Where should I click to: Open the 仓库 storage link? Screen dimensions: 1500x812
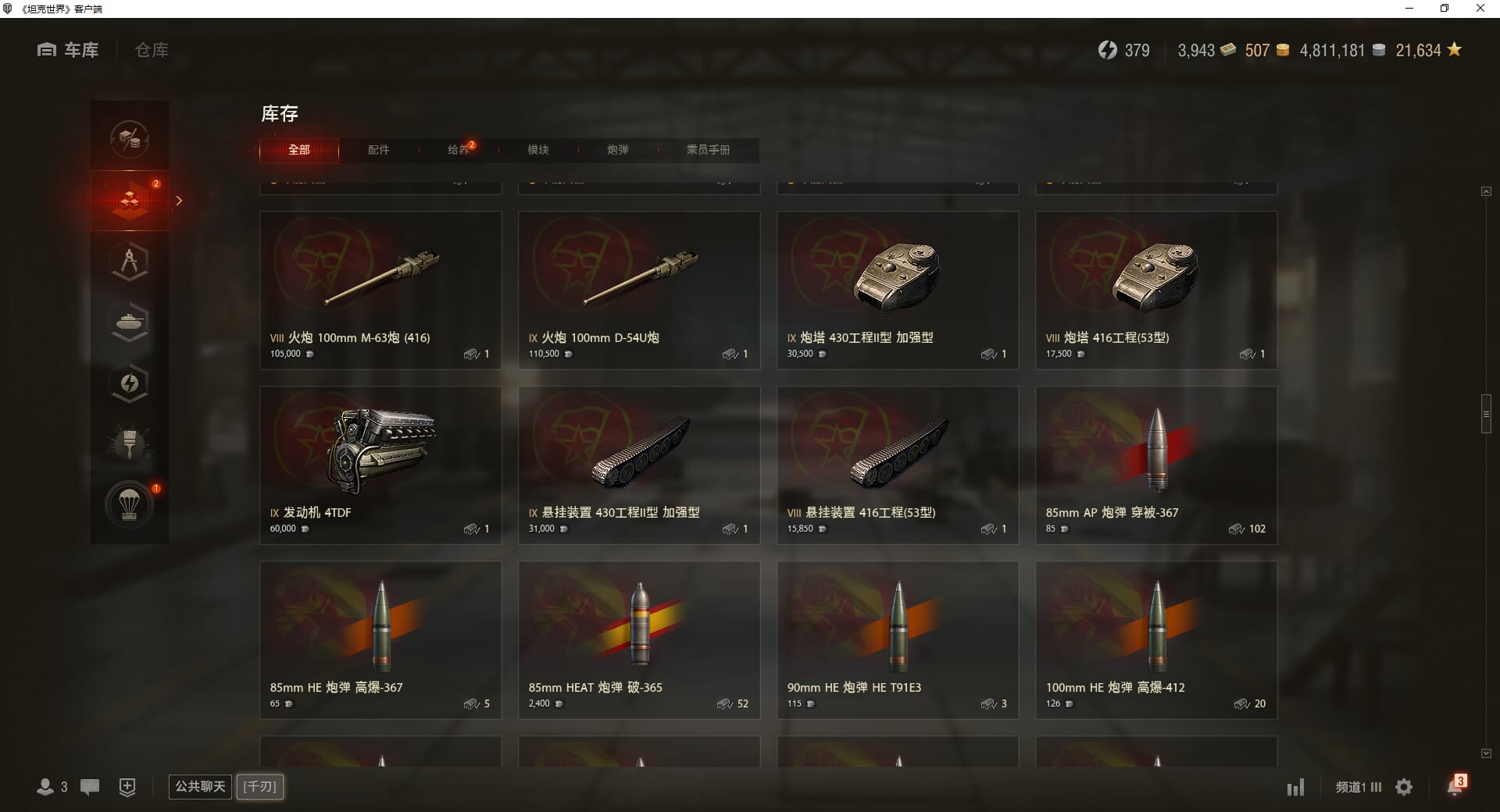(x=152, y=50)
